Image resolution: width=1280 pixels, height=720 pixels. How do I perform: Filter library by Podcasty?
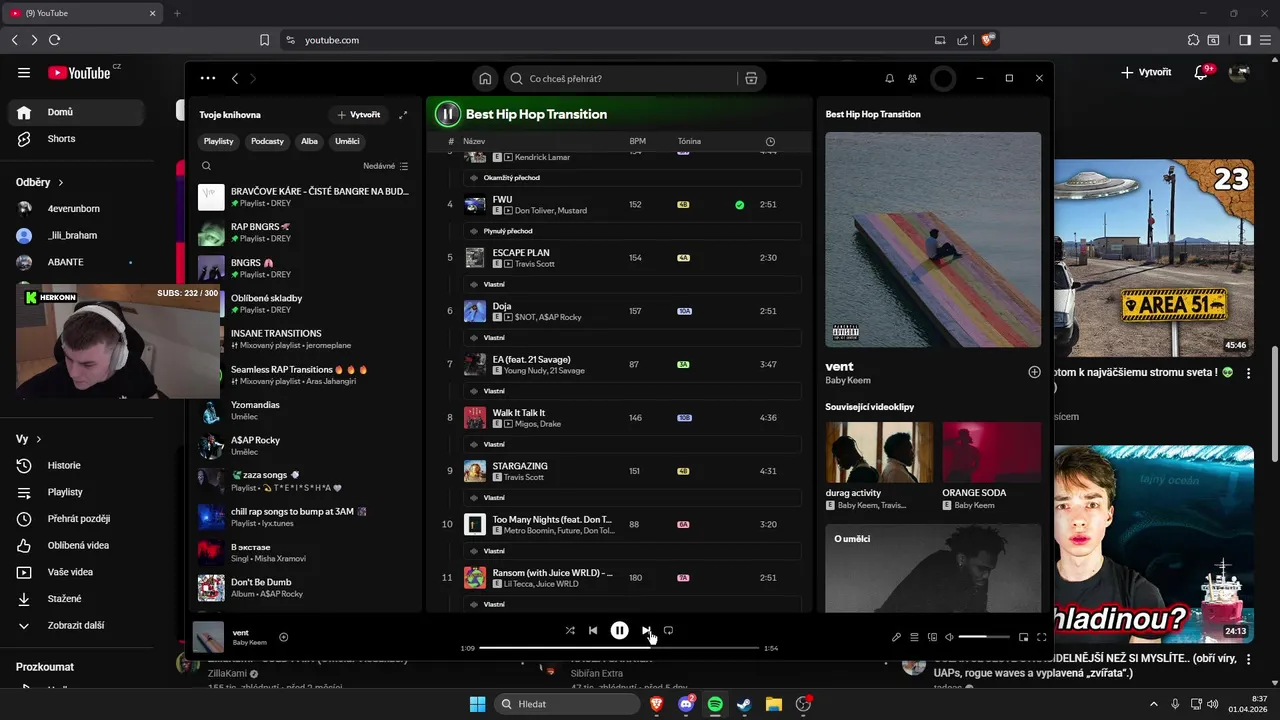point(267,141)
